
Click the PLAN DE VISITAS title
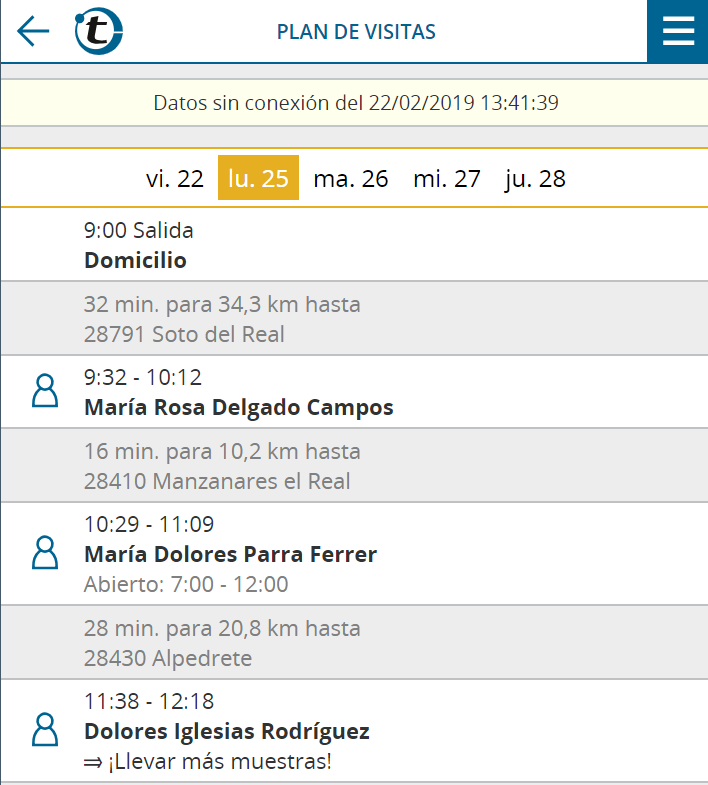(356, 32)
